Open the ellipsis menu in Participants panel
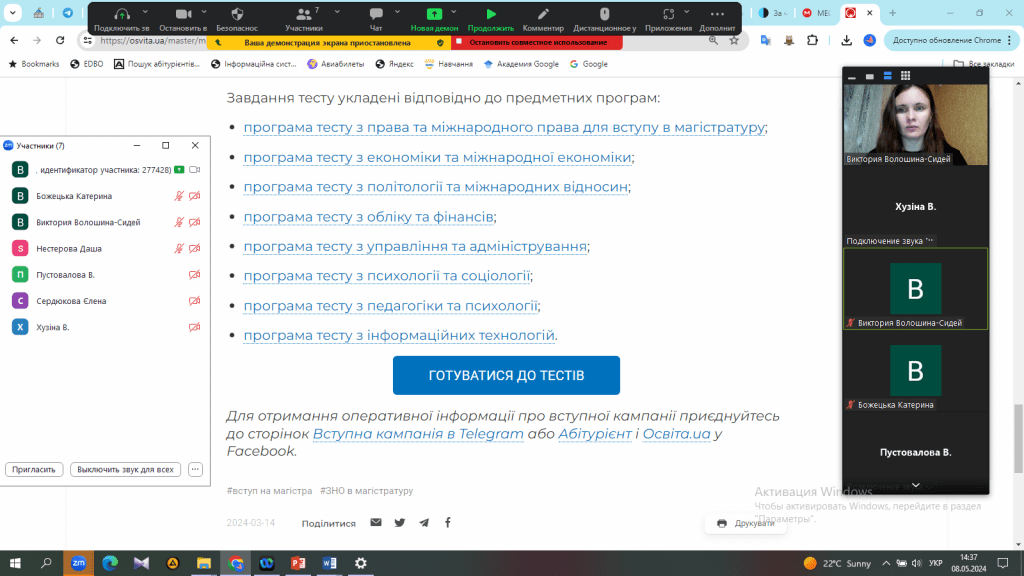Viewport: 1024px width, 576px height. coord(195,469)
